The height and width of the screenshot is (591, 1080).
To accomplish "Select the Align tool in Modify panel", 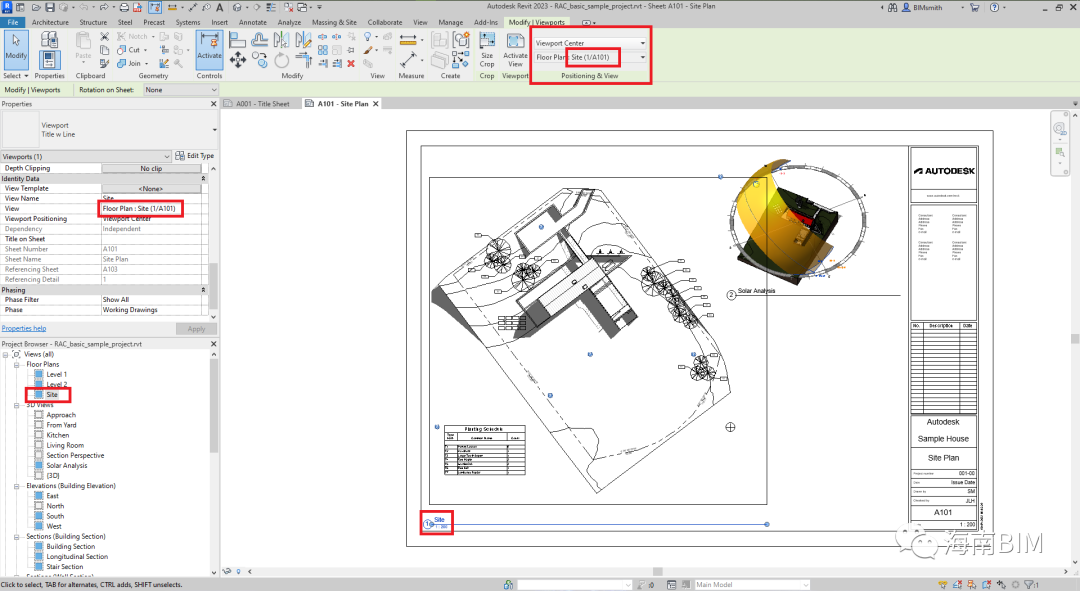I will [x=237, y=40].
